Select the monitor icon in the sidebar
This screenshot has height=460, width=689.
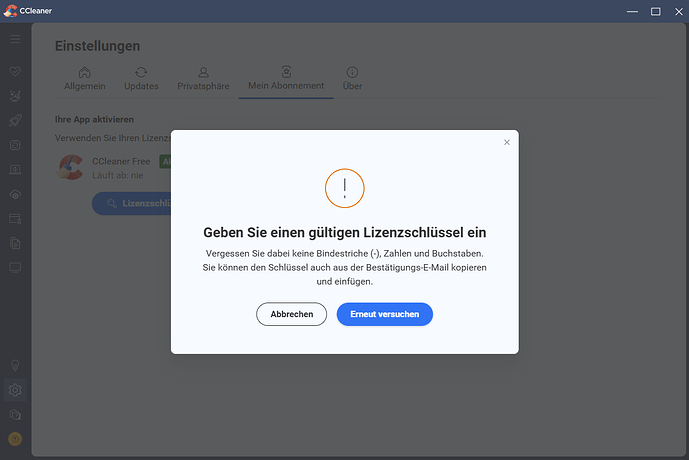[15, 268]
